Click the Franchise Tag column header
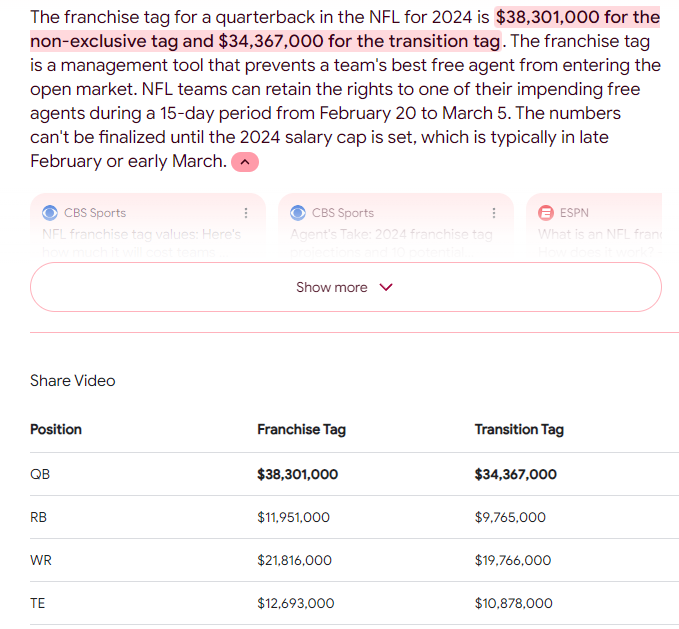Viewport: 679px width, 629px height. [x=301, y=429]
